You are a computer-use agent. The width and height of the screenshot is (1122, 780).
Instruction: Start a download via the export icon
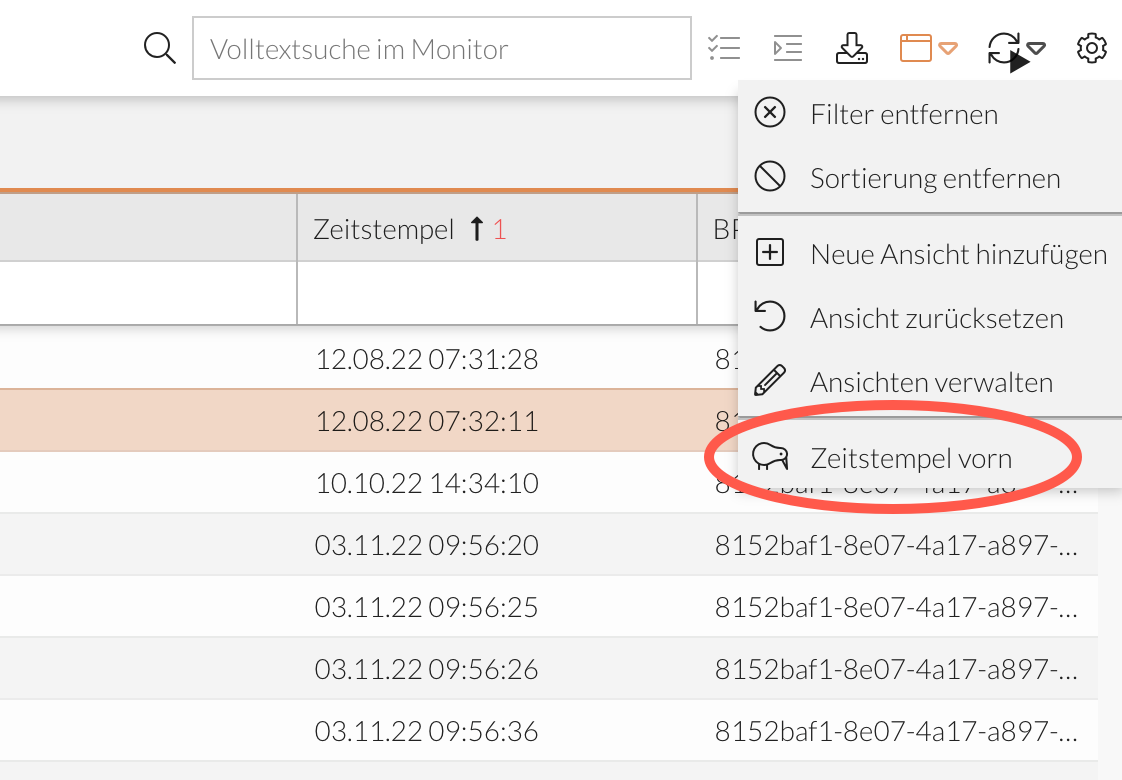(851, 47)
